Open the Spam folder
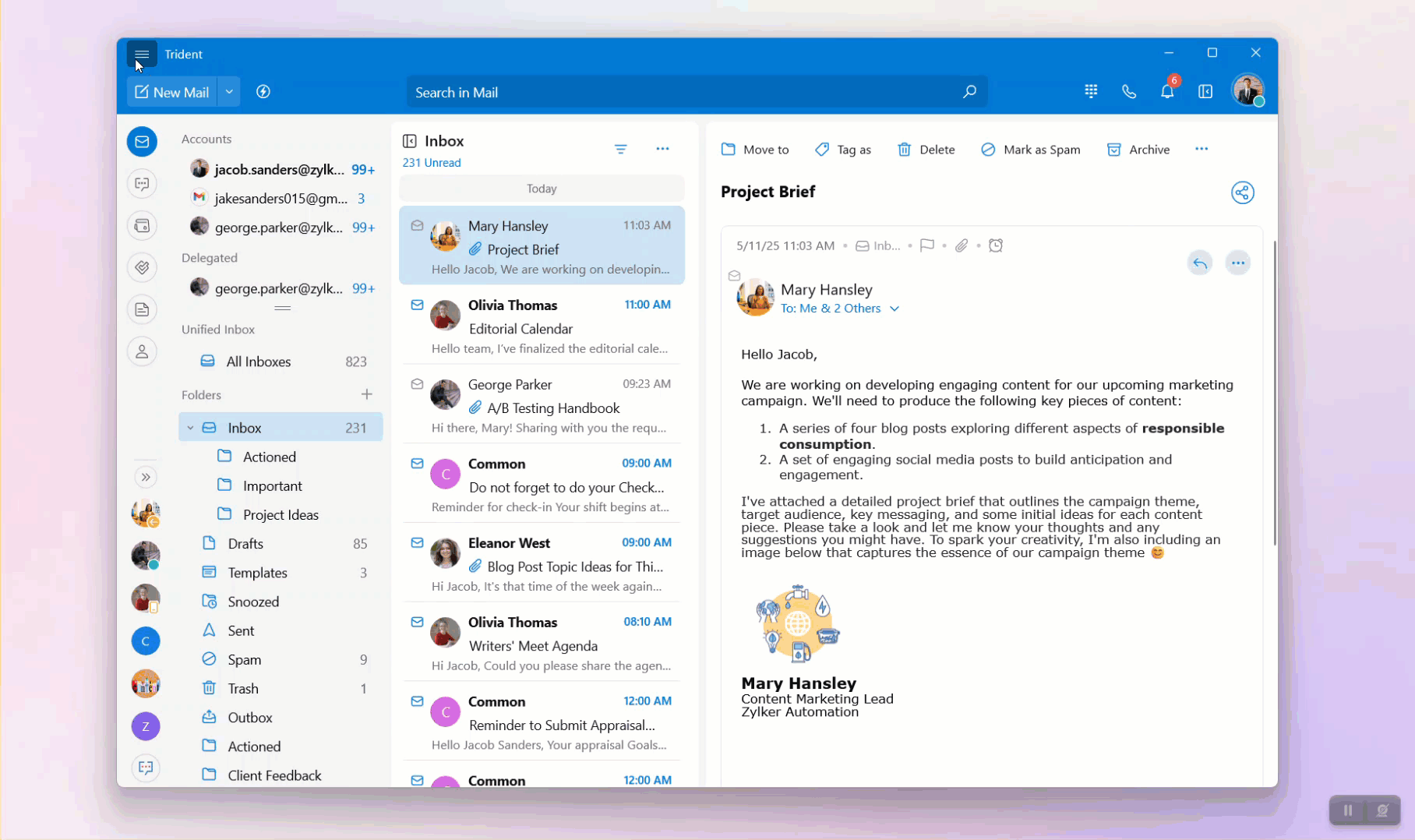The width and height of the screenshot is (1415, 840). pos(281,659)
